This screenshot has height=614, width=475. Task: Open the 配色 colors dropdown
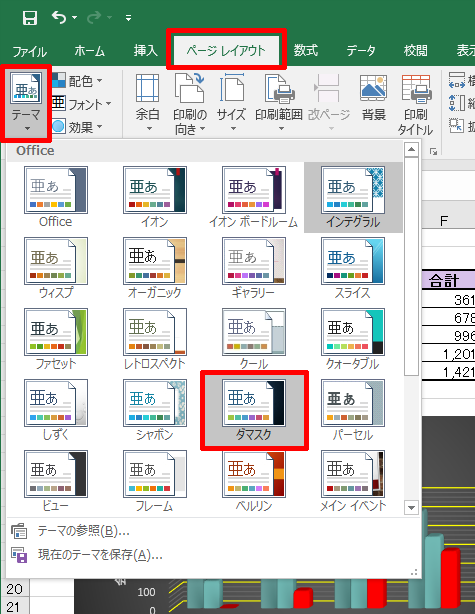(78, 81)
